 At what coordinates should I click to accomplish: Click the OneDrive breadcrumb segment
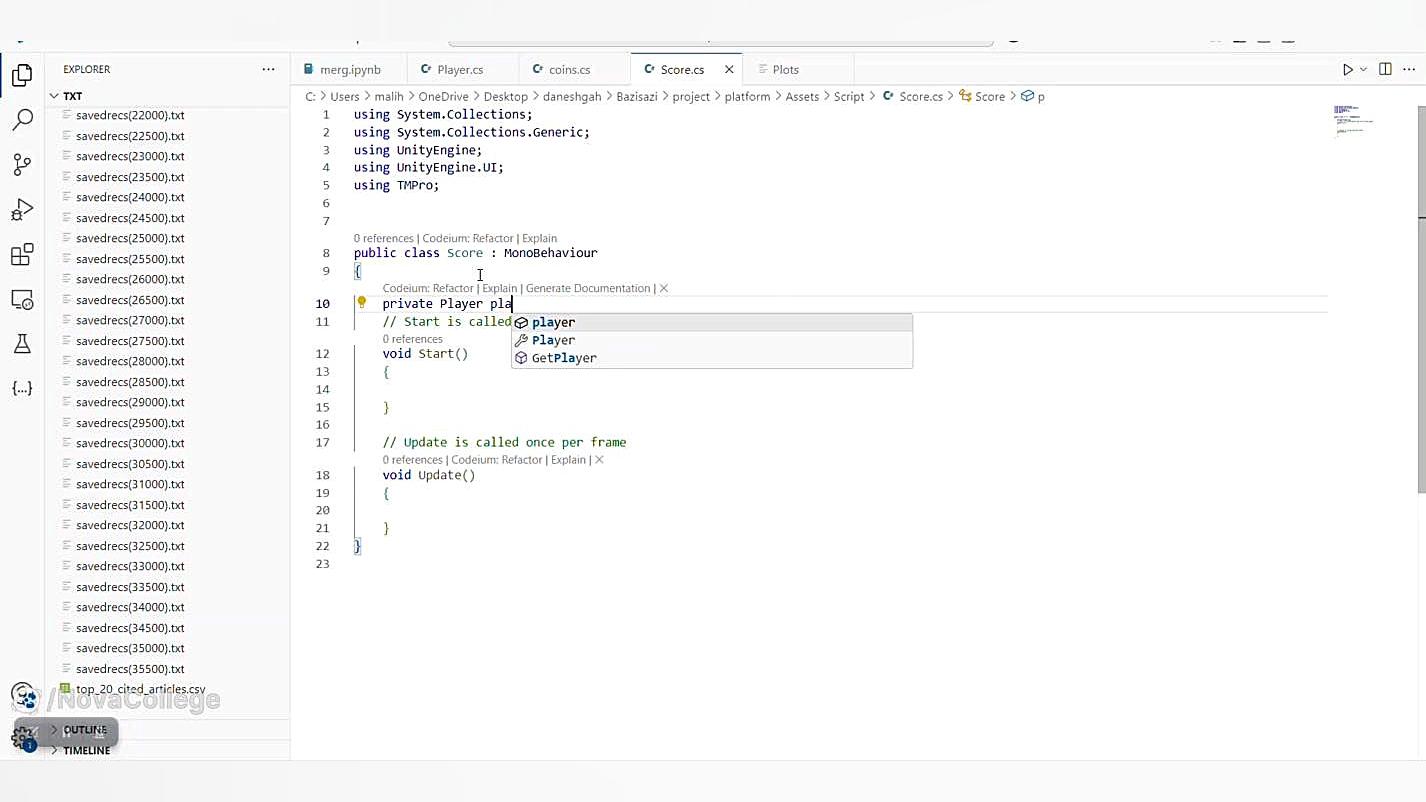pos(443,96)
